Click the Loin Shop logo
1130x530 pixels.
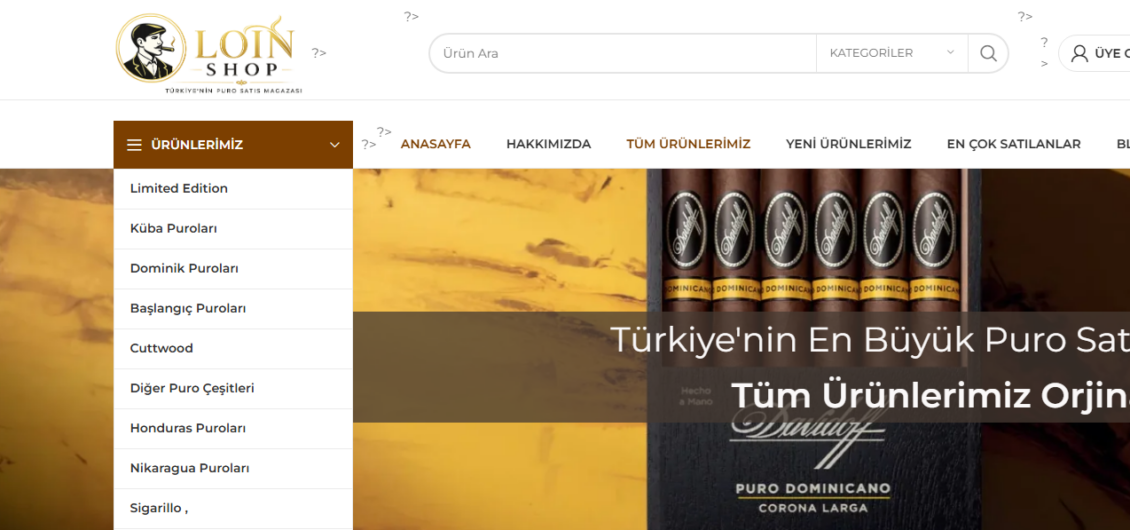[x=209, y=54]
